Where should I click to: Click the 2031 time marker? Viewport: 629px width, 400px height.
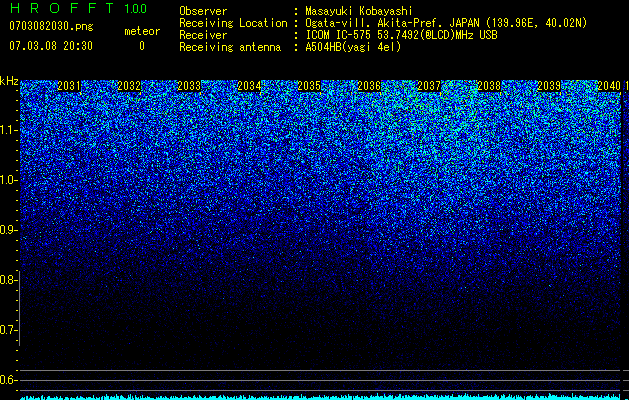pos(69,86)
